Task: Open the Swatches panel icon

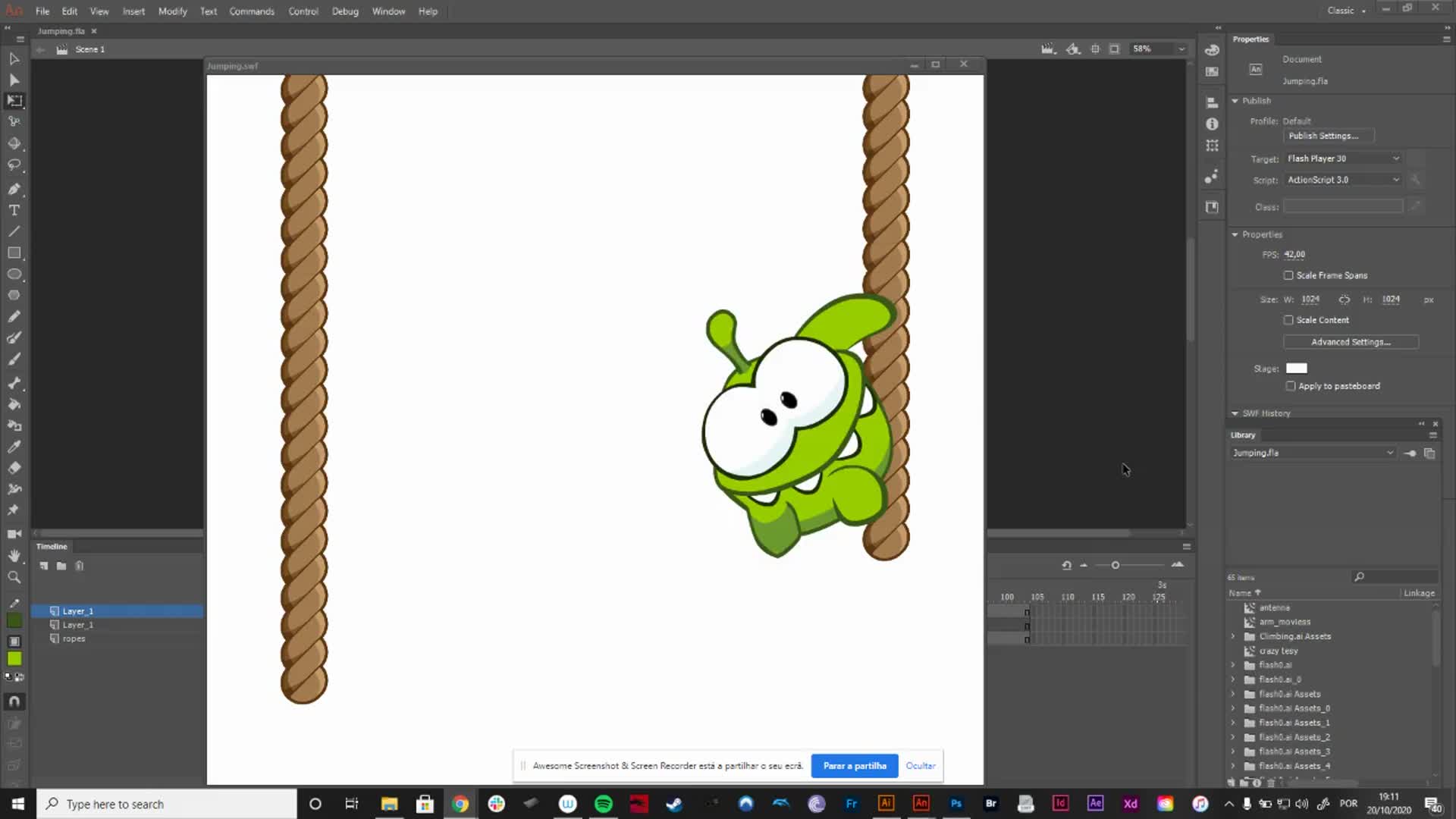Action: tap(1212, 71)
